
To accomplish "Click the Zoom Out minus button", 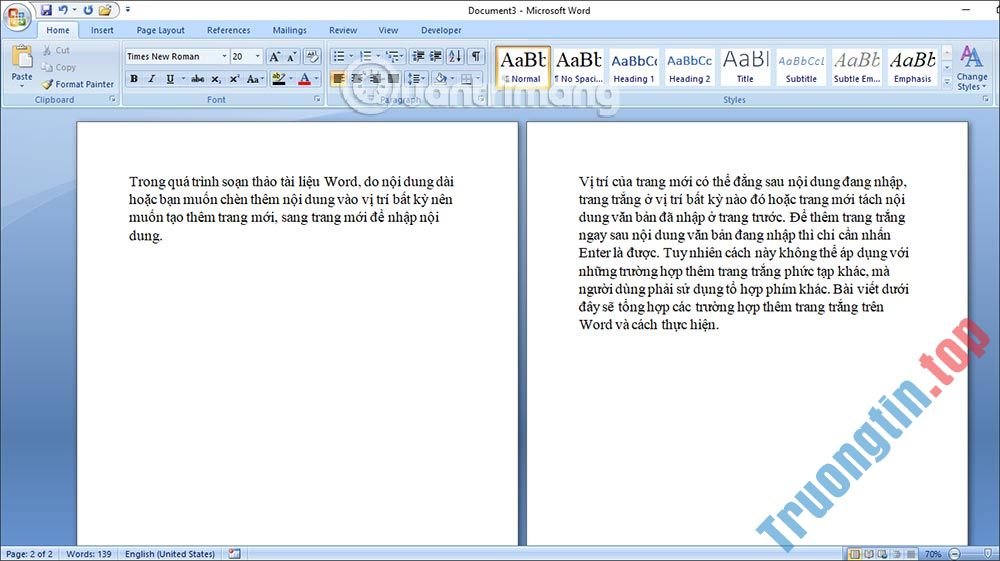I will [954, 554].
